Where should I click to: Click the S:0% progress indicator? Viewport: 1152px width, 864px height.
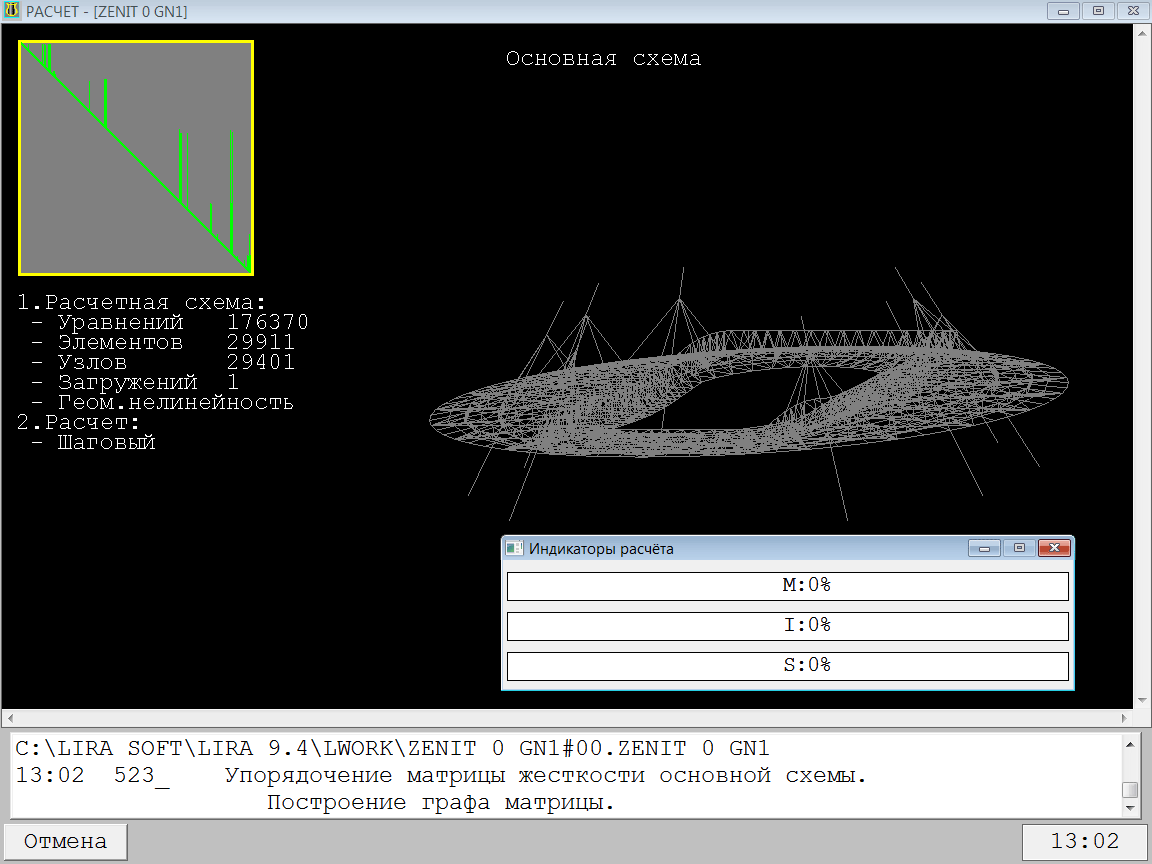pyautogui.click(x=787, y=666)
